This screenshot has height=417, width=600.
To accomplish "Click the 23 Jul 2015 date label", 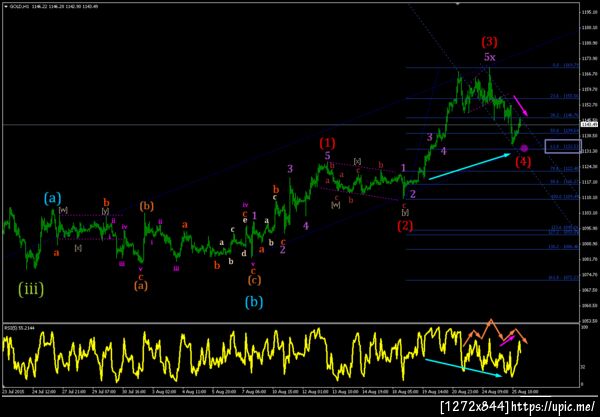I will tap(11, 392).
